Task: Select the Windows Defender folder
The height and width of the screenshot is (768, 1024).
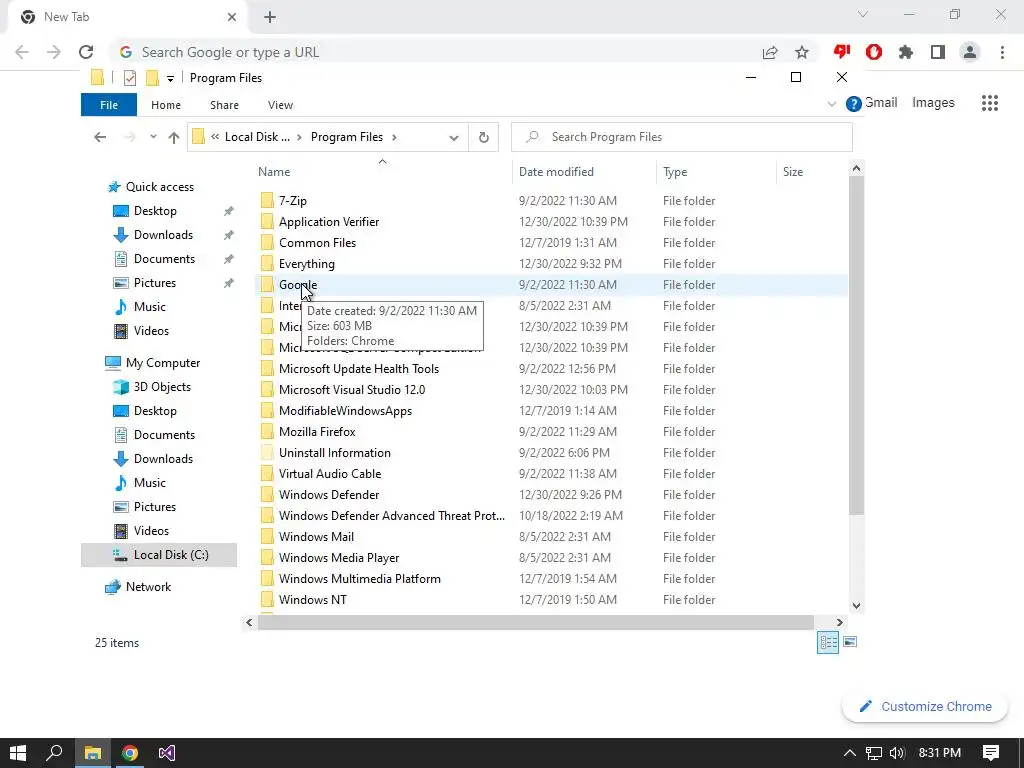Action: tap(328, 494)
